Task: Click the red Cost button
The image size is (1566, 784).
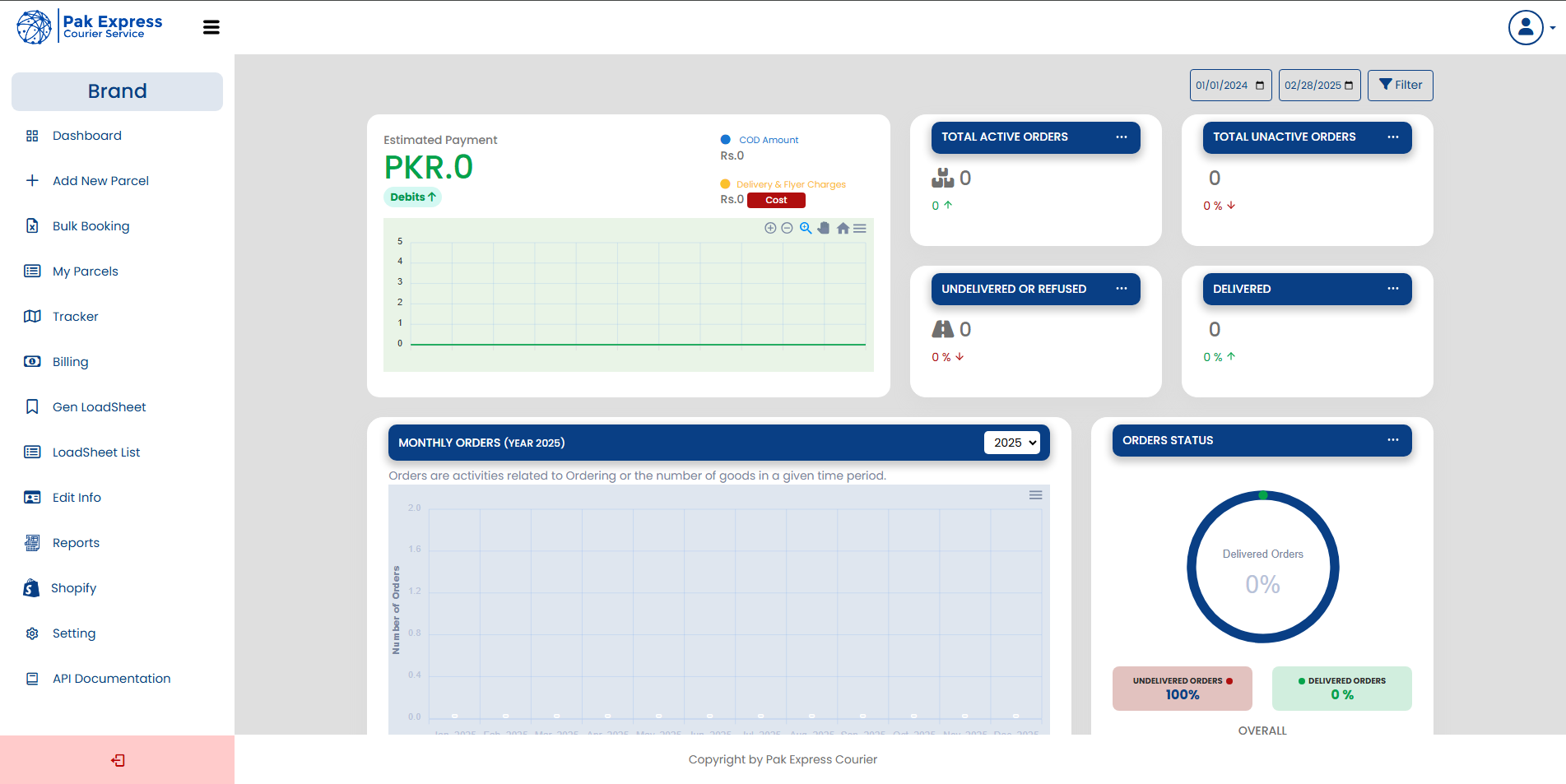Action: click(x=776, y=200)
